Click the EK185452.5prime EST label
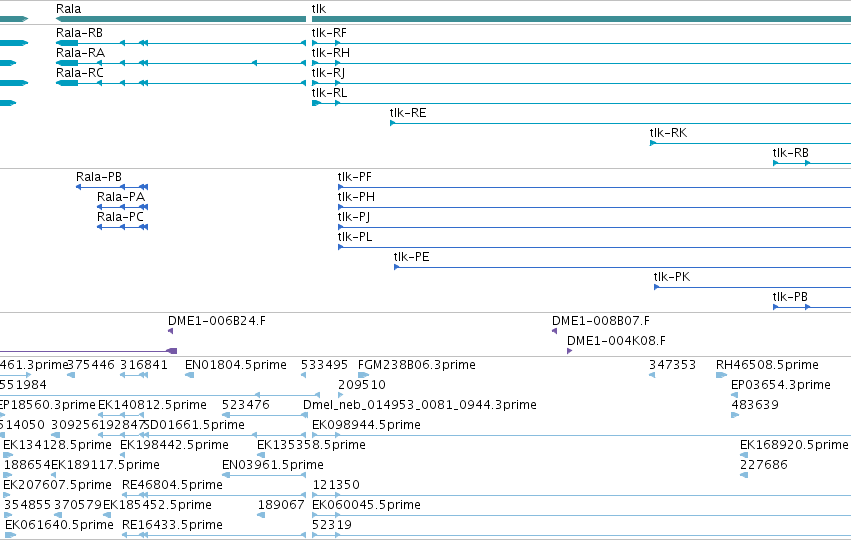 [157, 505]
